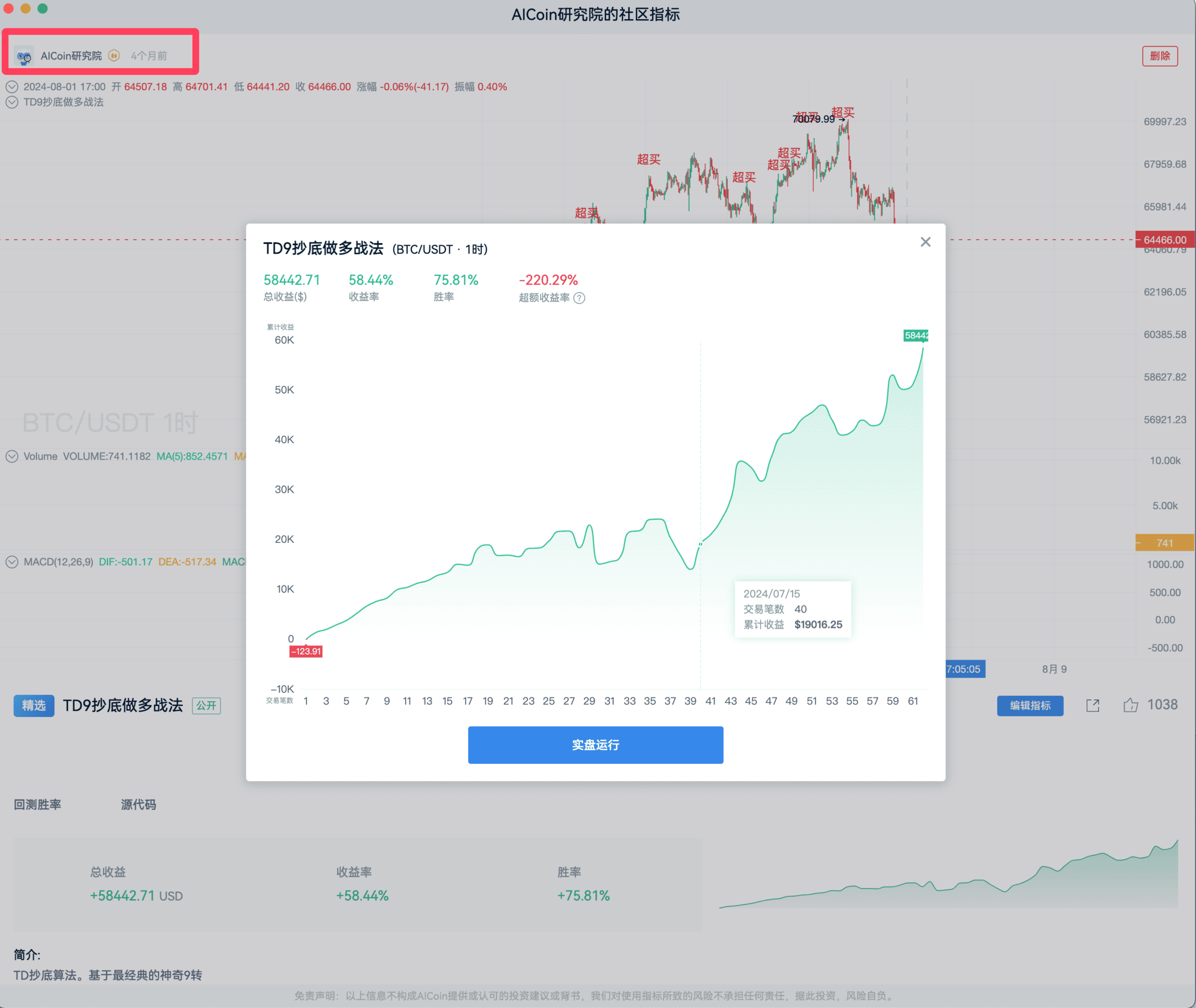The width and height of the screenshot is (1196, 1008).
Task: Click the 公开 public tag
Action: [206, 706]
